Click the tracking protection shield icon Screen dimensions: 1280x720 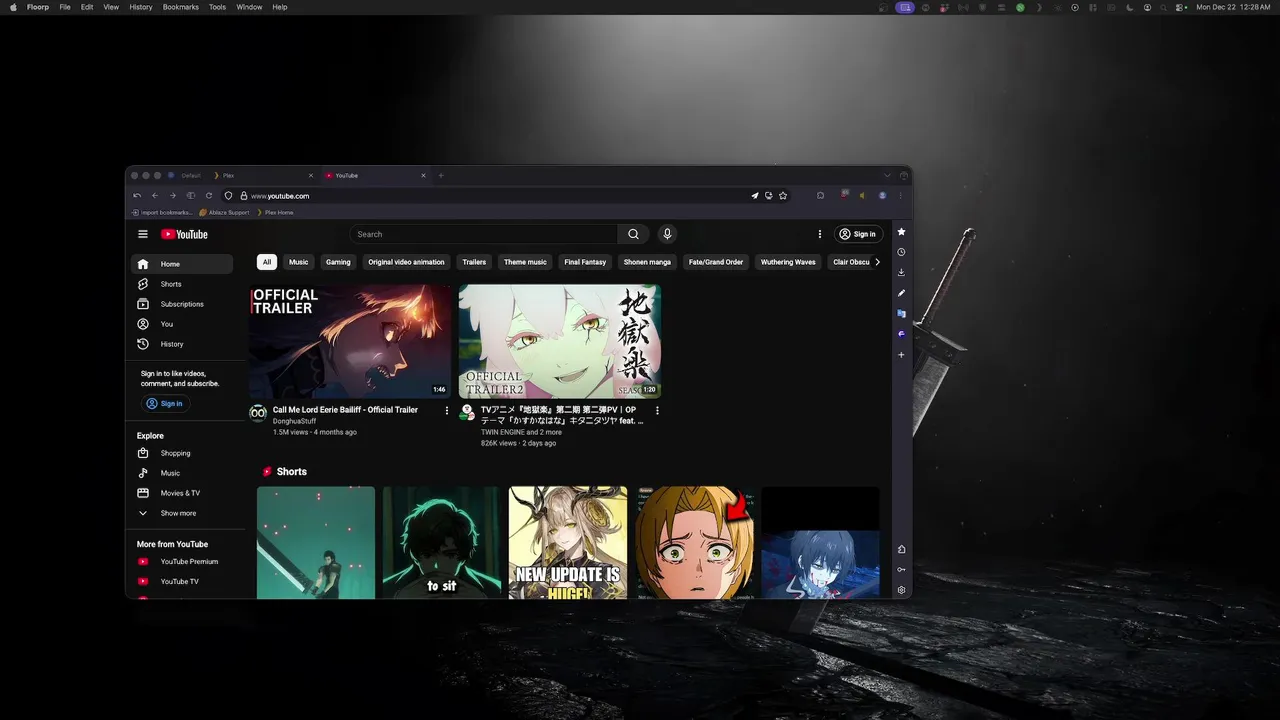click(228, 196)
